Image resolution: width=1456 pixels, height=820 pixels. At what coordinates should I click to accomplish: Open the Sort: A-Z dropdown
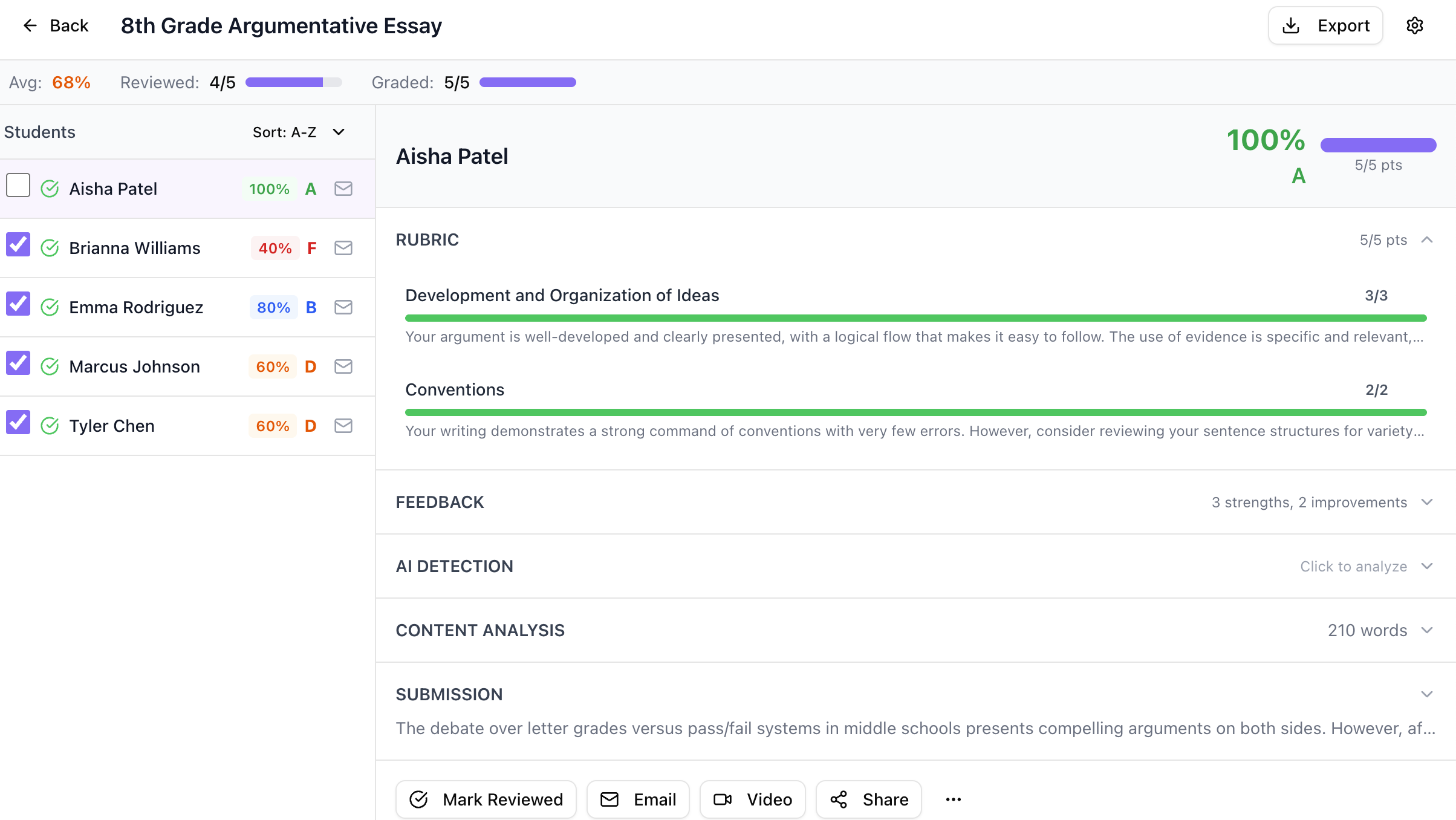(x=299, y=132)
